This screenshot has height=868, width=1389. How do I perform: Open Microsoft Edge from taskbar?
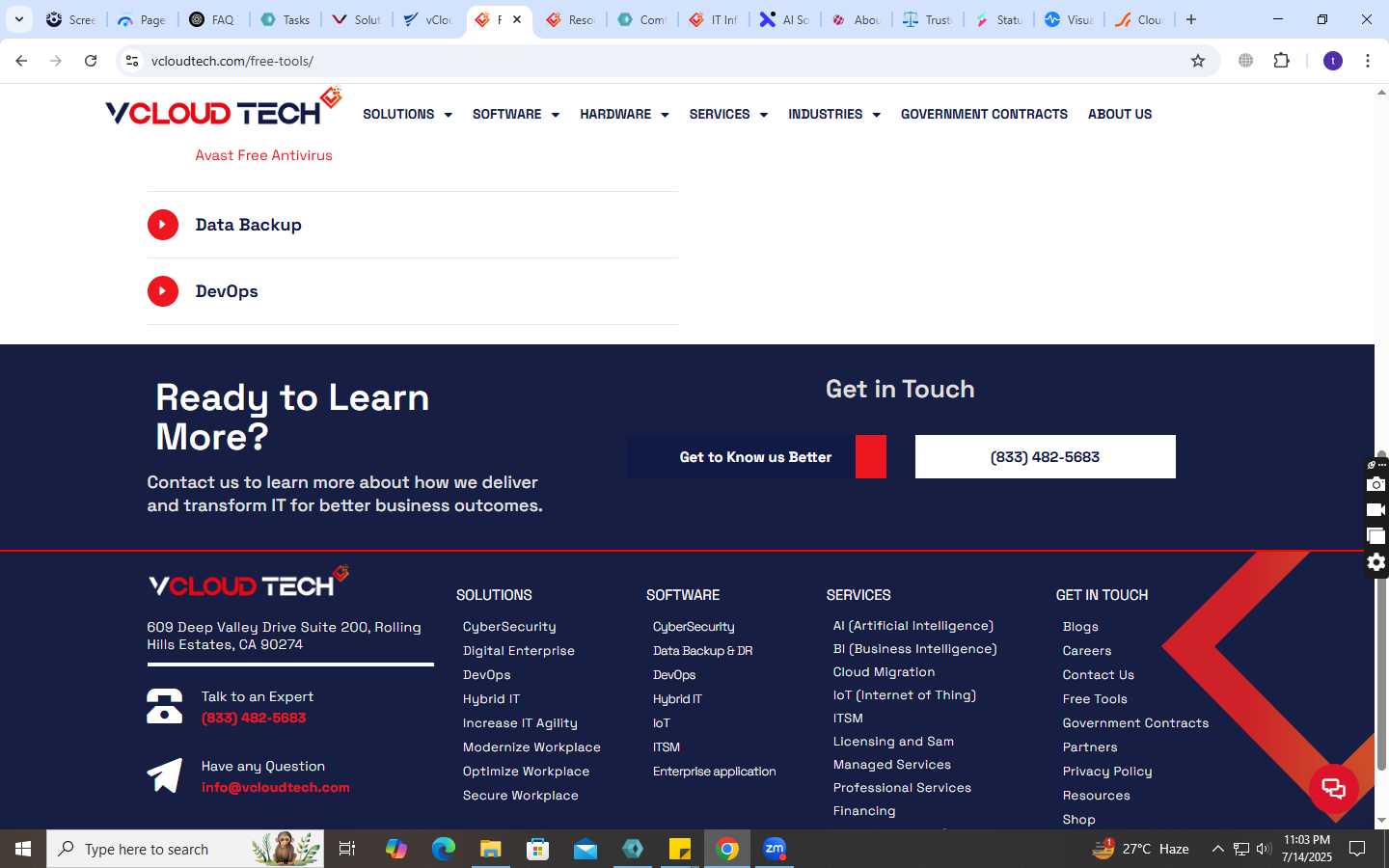pyautogui.click(x=444, y=849)
